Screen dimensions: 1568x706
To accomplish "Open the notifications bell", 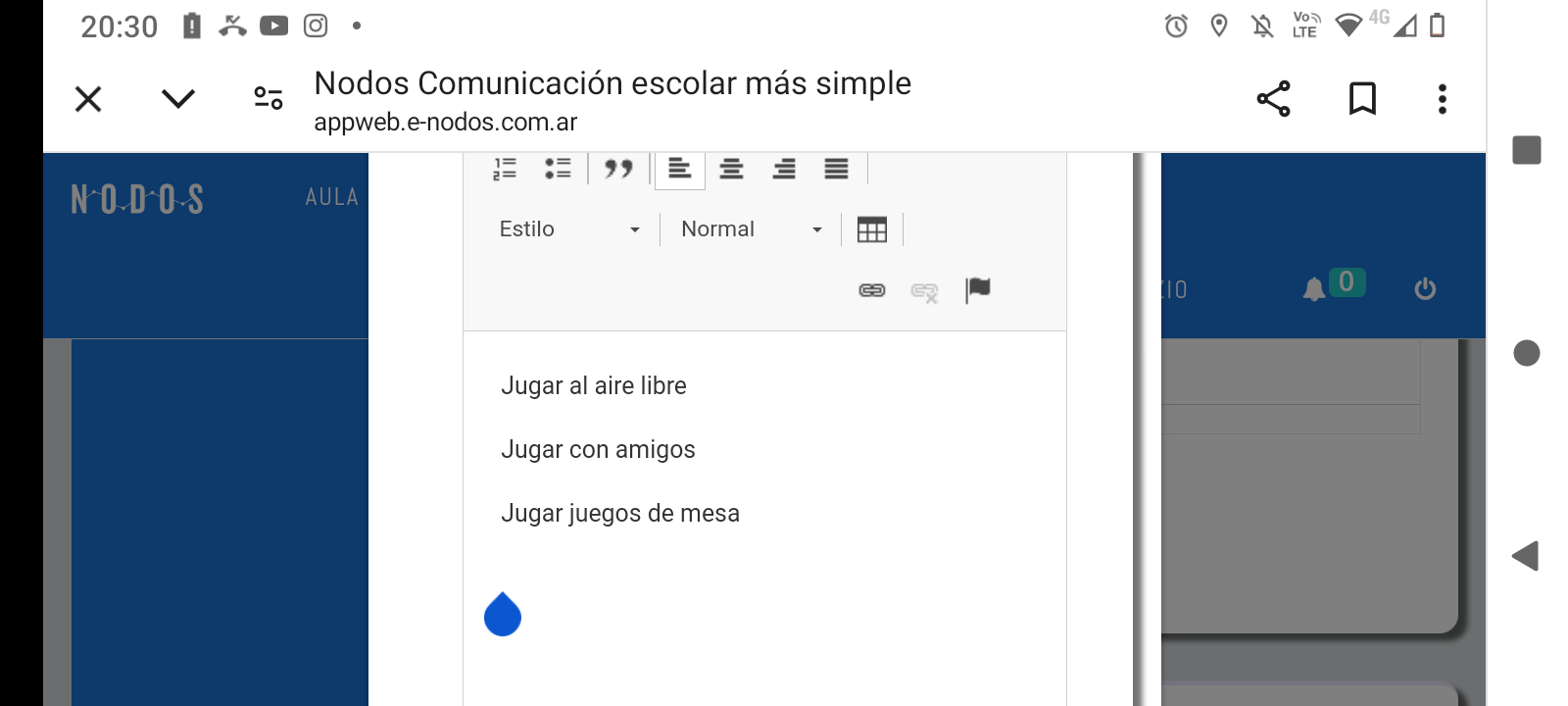I will pos(1314,289).
